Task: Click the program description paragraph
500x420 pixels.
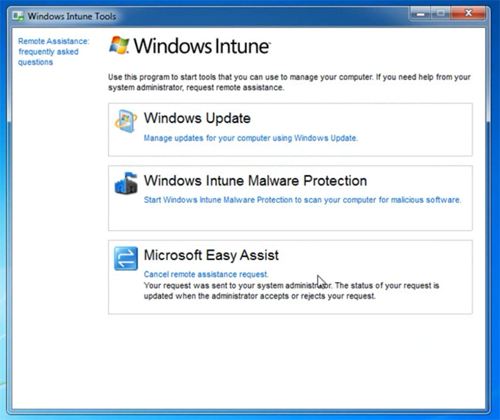Action: (289, 82)
